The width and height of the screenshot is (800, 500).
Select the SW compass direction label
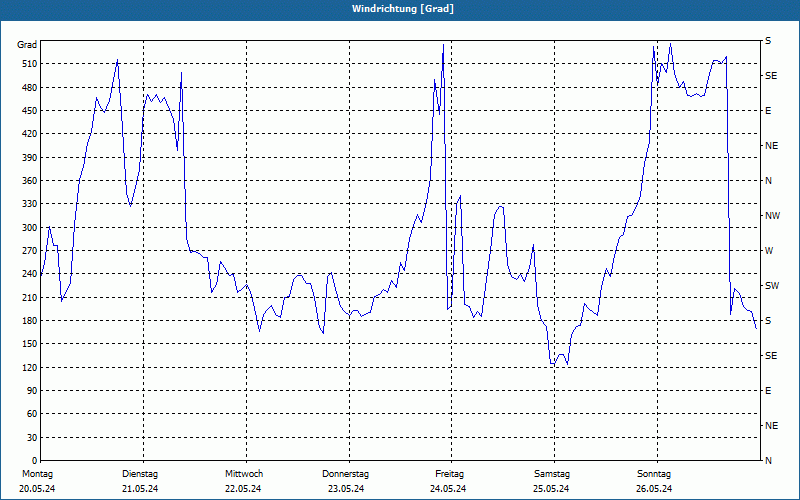coord(772,286)
